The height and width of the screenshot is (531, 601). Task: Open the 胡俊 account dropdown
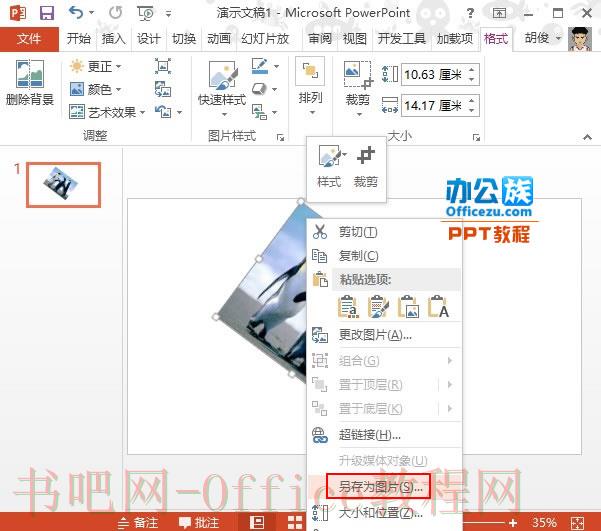(x=543, y=38)
